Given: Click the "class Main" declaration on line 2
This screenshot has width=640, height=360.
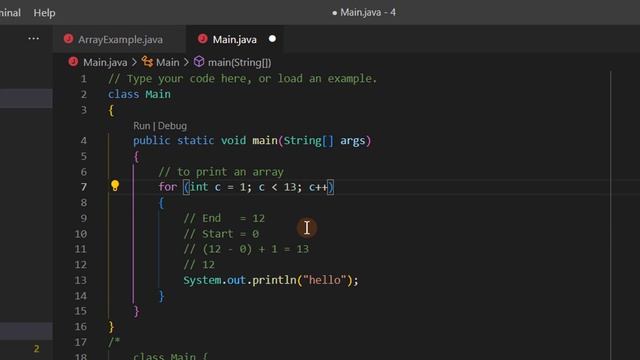Looking at the screenshot, I should [139, 94].
